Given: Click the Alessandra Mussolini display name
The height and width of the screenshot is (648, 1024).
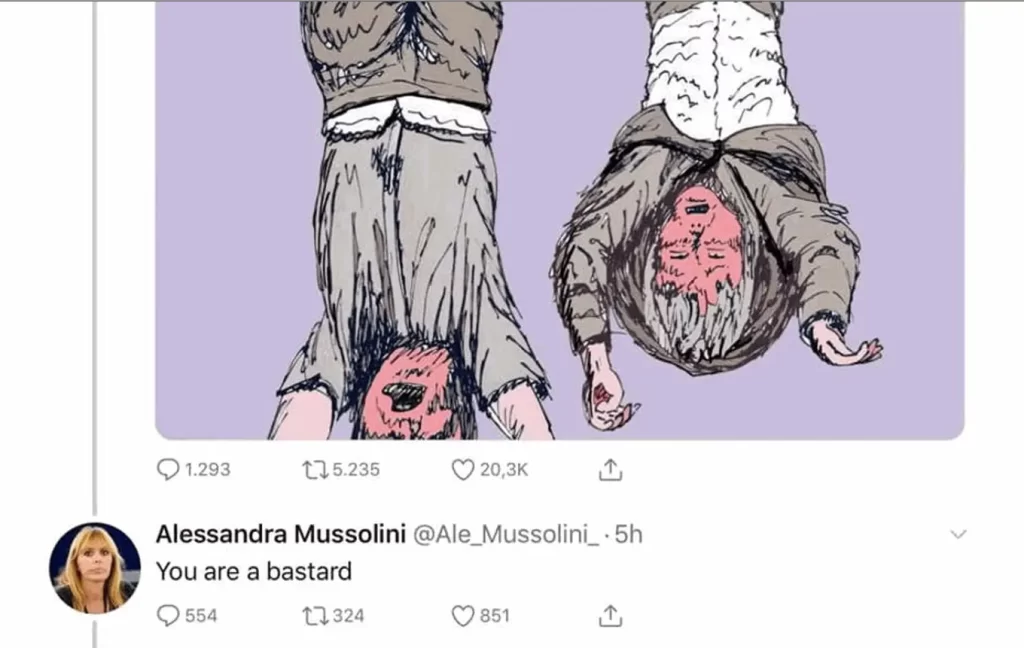Looking at the screenshot, I should click(281, 534).
